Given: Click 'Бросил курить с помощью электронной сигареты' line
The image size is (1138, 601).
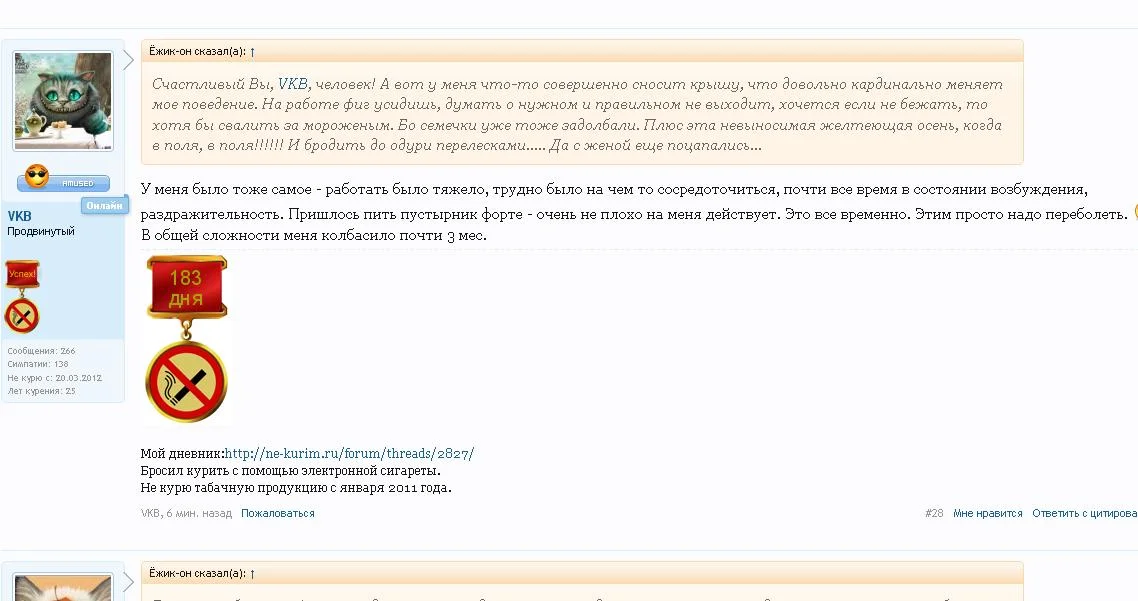Looking at the screenshot, I should pos(290,470).
